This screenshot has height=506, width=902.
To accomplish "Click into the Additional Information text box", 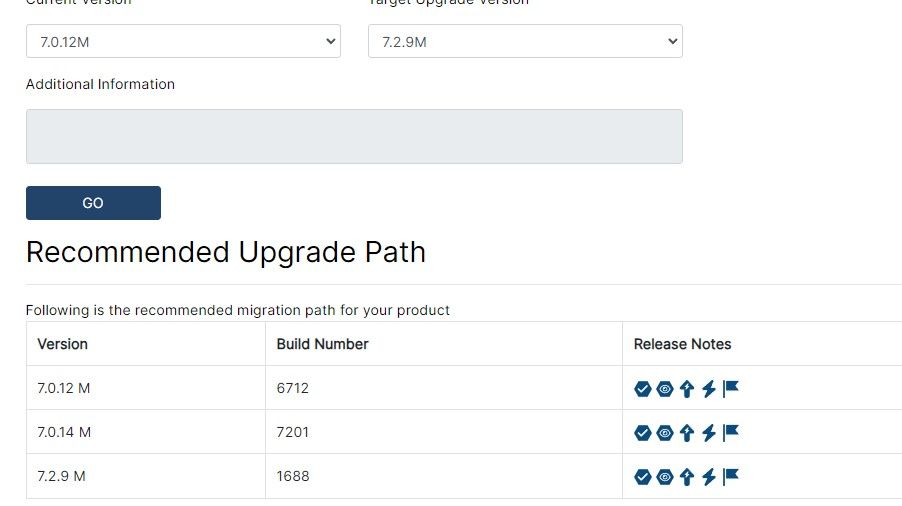I will click(x=354, y=136).
